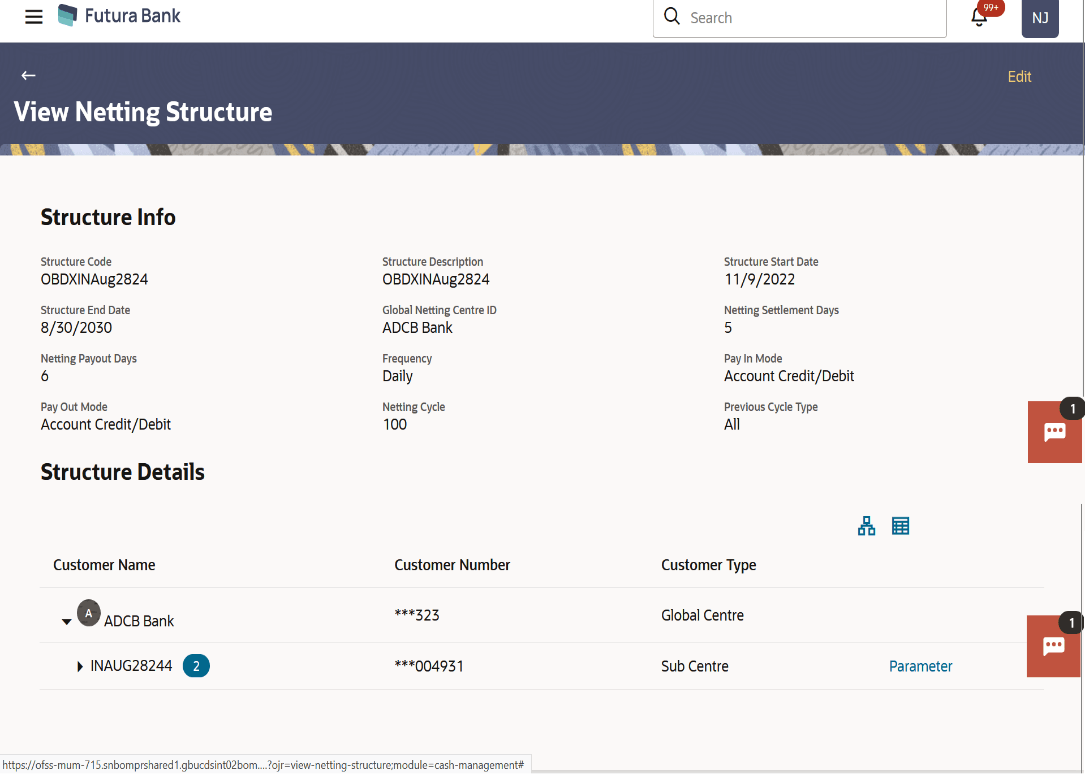Click the Futura Bank logo
1085x776 pixels.
(119, 15)
